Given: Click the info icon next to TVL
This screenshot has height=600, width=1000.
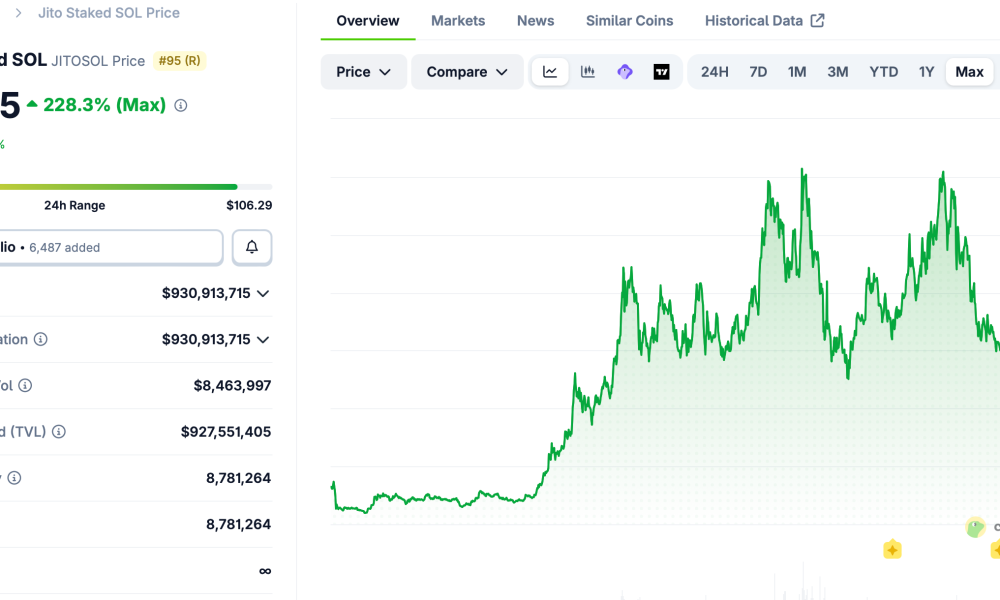Looking at the screenshot, I should [x=59, y=432].
